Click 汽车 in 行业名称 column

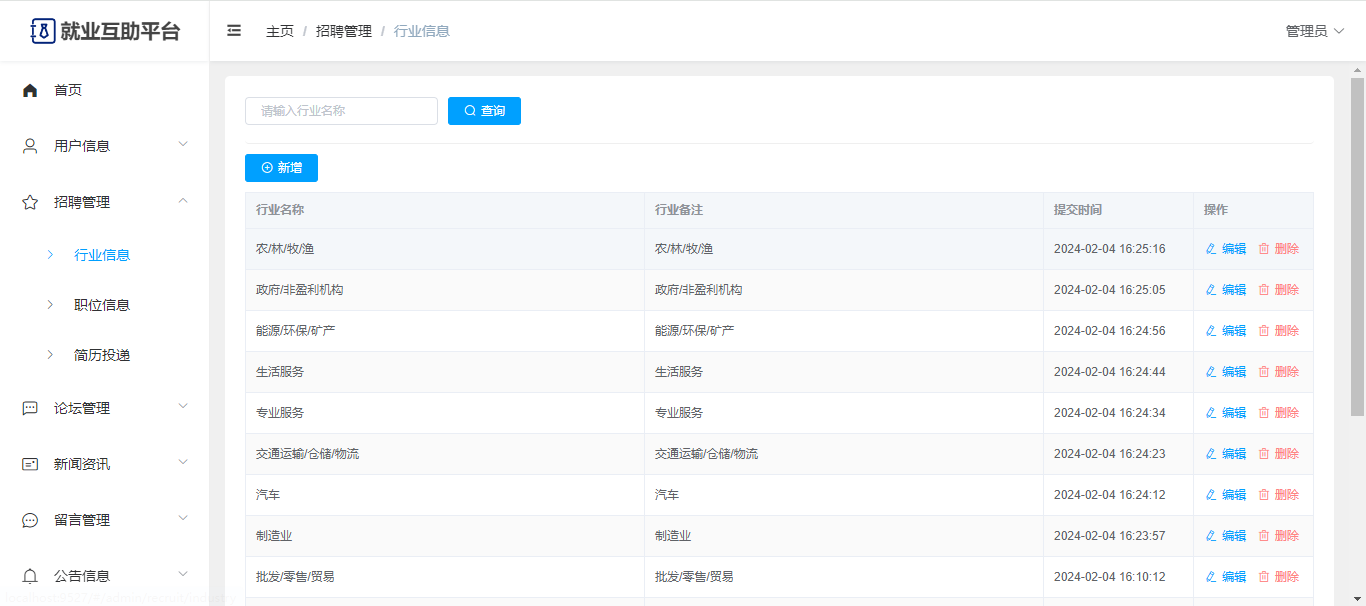click(x=268, y=495)
